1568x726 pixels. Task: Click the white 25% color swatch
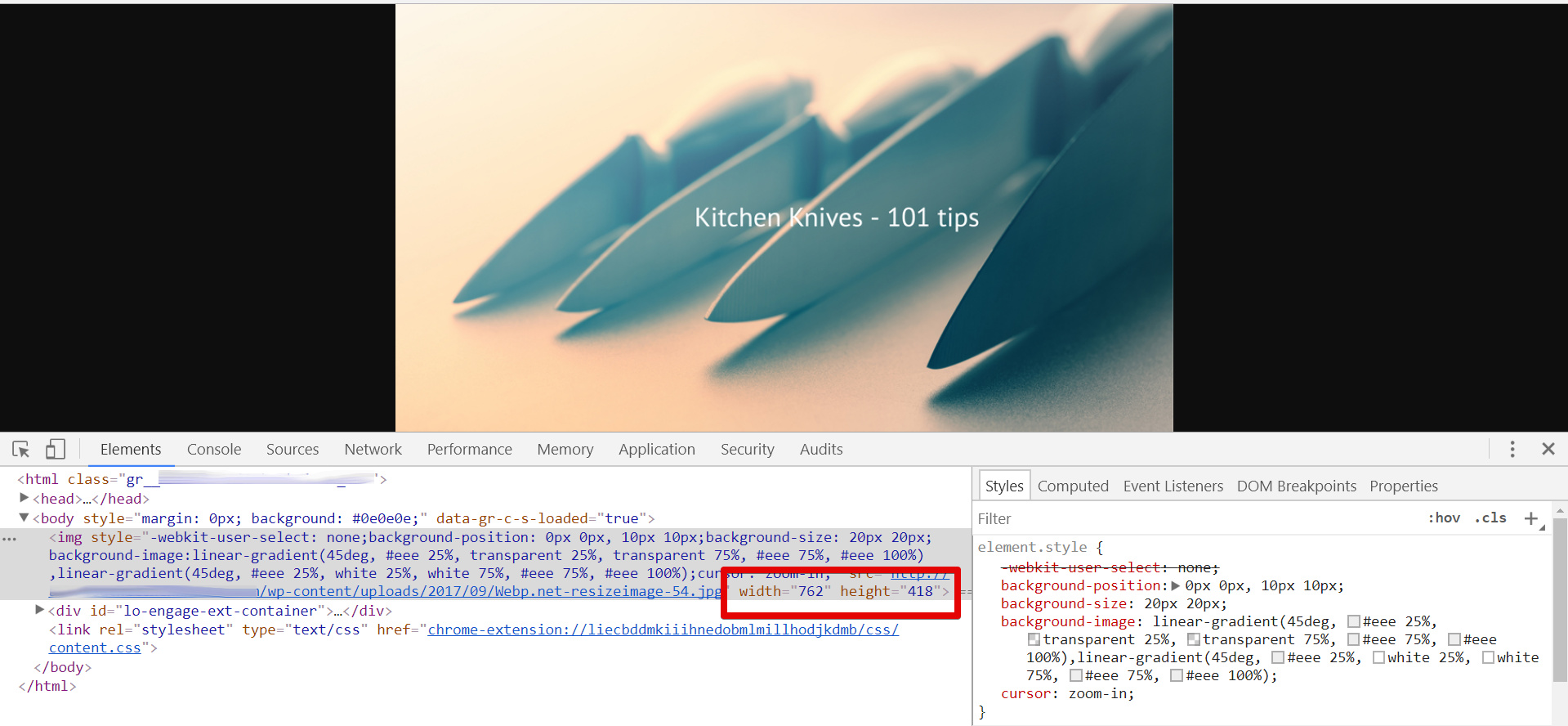(x=1378, y=658)
